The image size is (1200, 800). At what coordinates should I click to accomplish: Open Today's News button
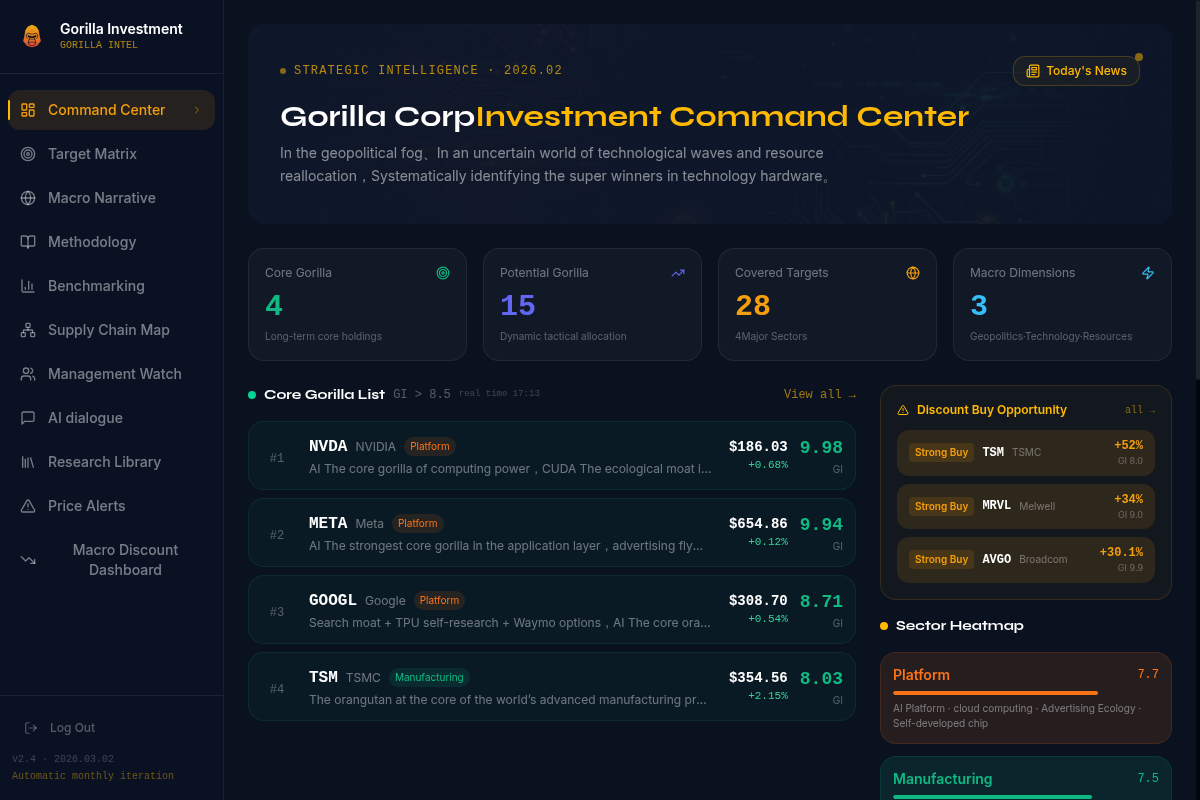click(x=1076, y=71)
